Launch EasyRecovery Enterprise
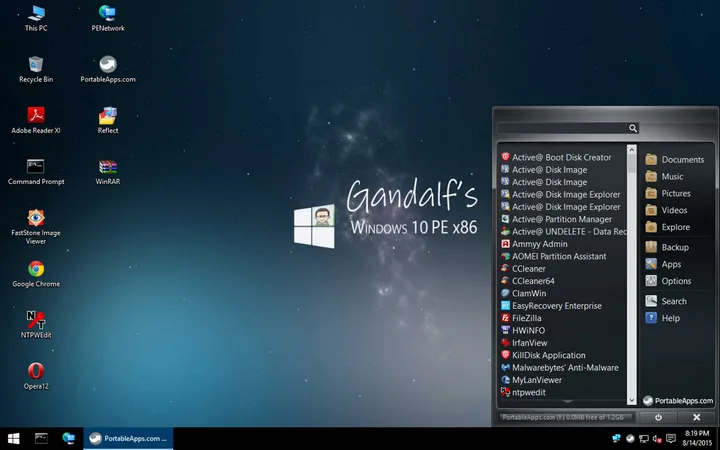This screenshot has height=450, width=720. coord(551,306)
